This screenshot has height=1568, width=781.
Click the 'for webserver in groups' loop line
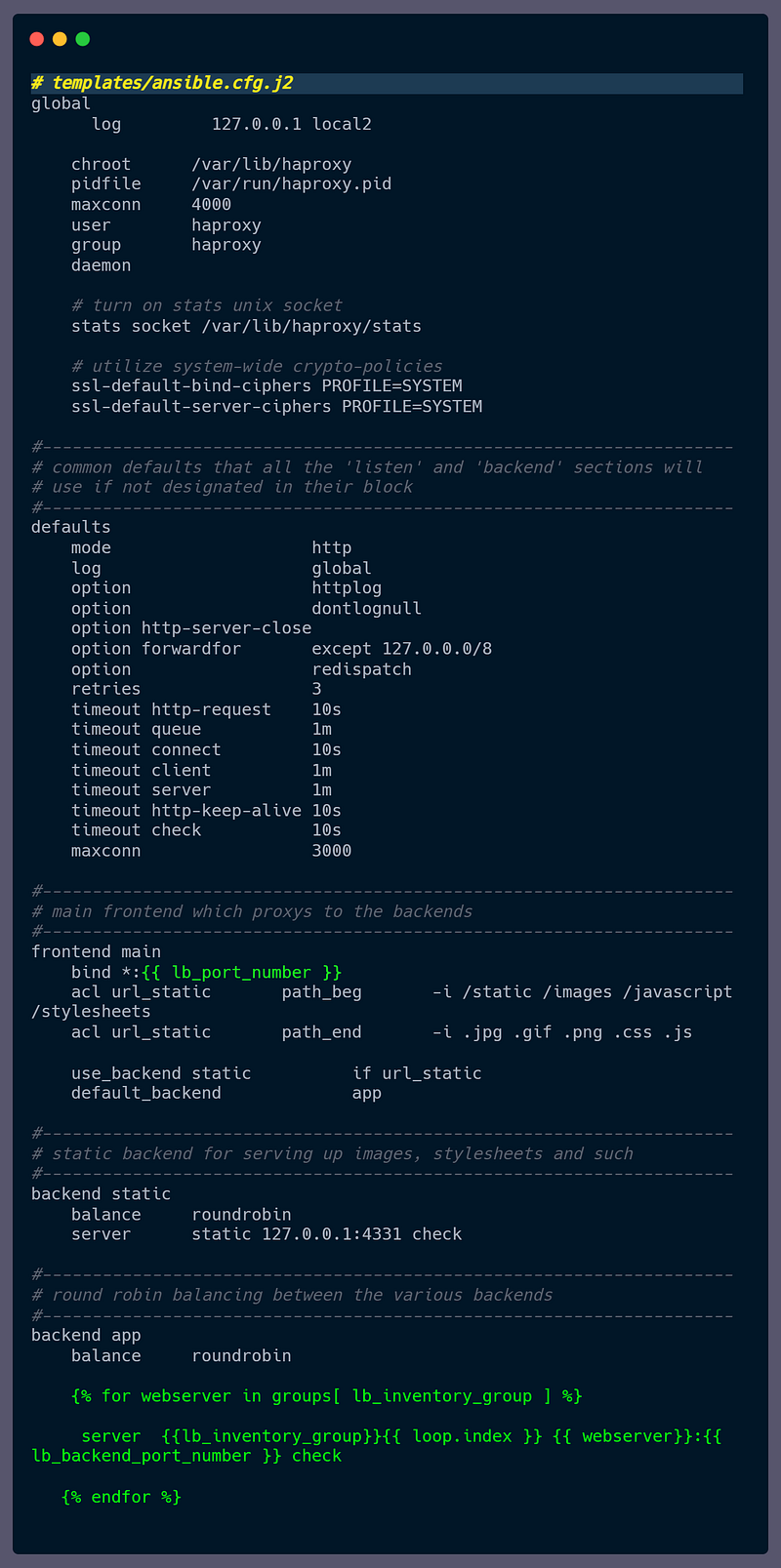coord(326,1395)
